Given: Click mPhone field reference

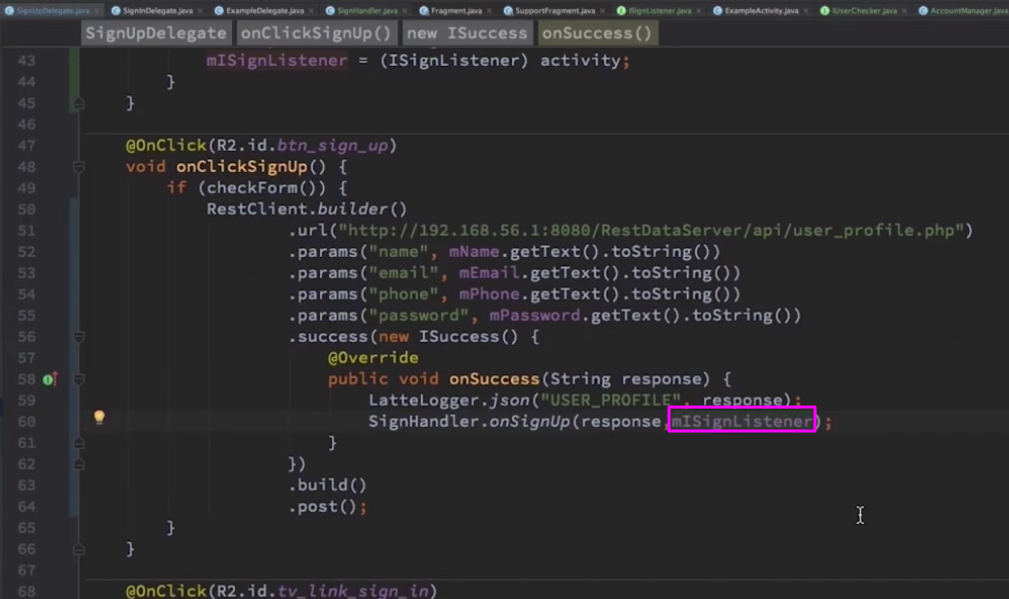Looking at the screenshot, I should [489, 294].
